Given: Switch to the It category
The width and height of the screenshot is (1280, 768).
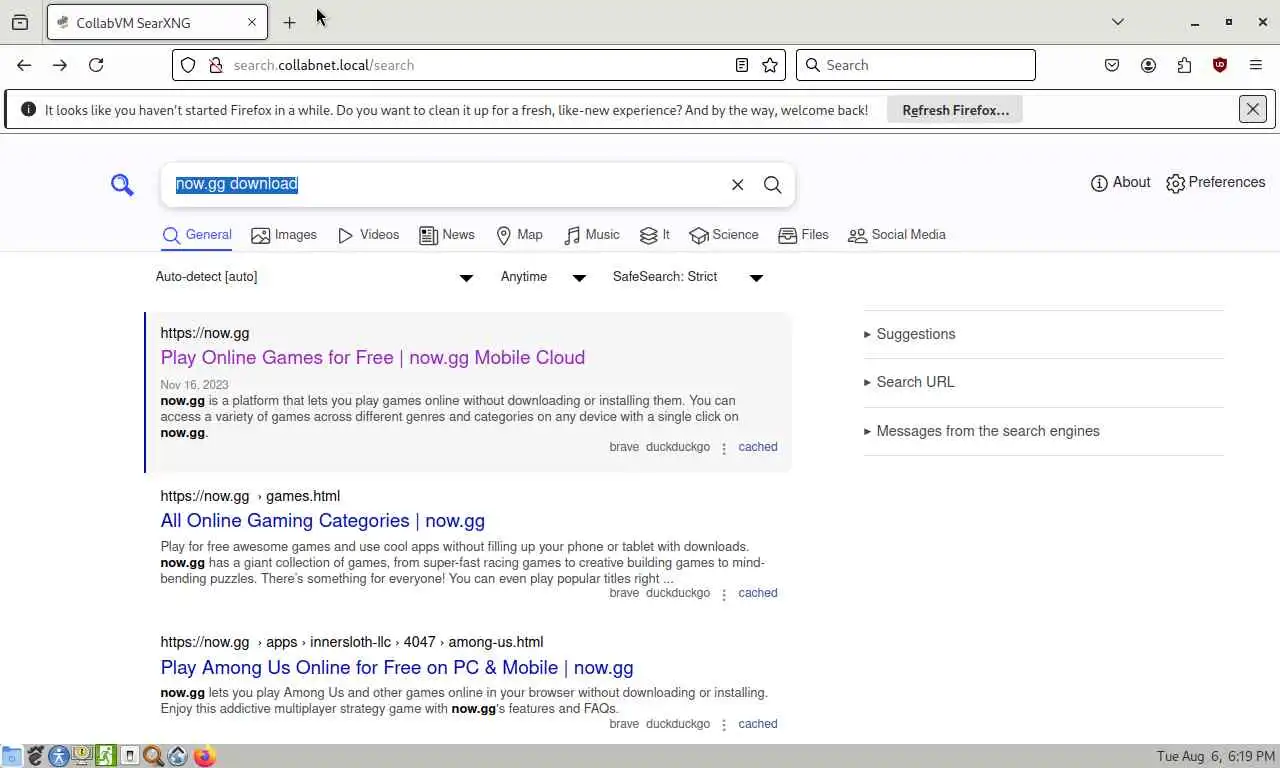Looking at the screenshot, I should click(655, 235).
